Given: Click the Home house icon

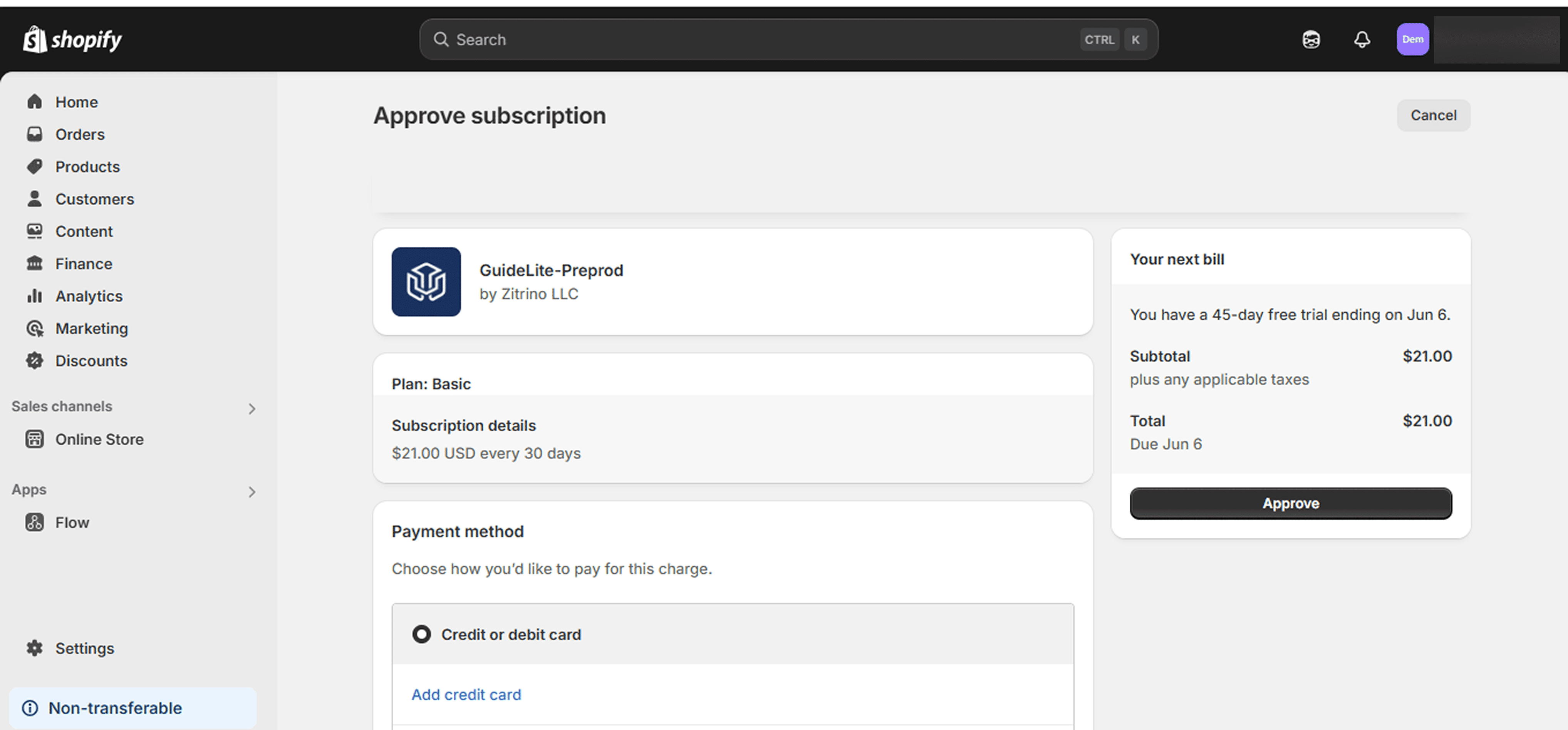Looking at the screenshot, I should [x=35, y=102].
